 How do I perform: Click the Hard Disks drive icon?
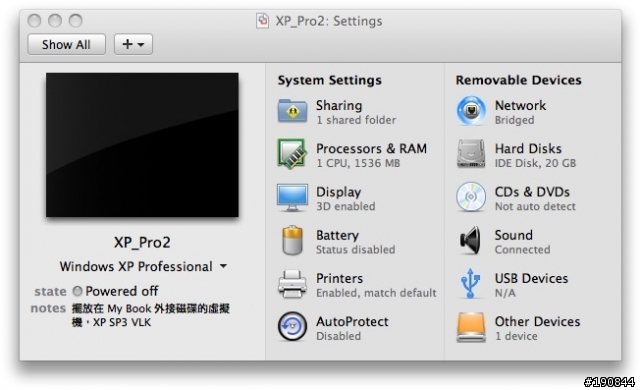coord(471,154)
